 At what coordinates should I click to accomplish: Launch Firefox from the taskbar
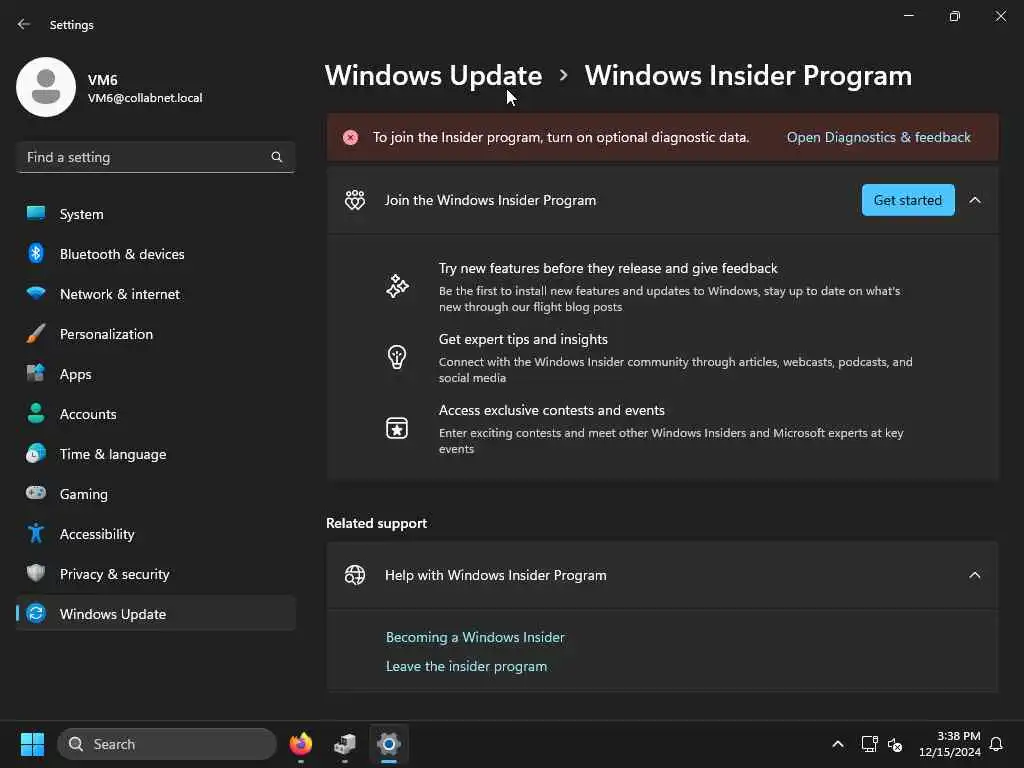pos(300,744)
